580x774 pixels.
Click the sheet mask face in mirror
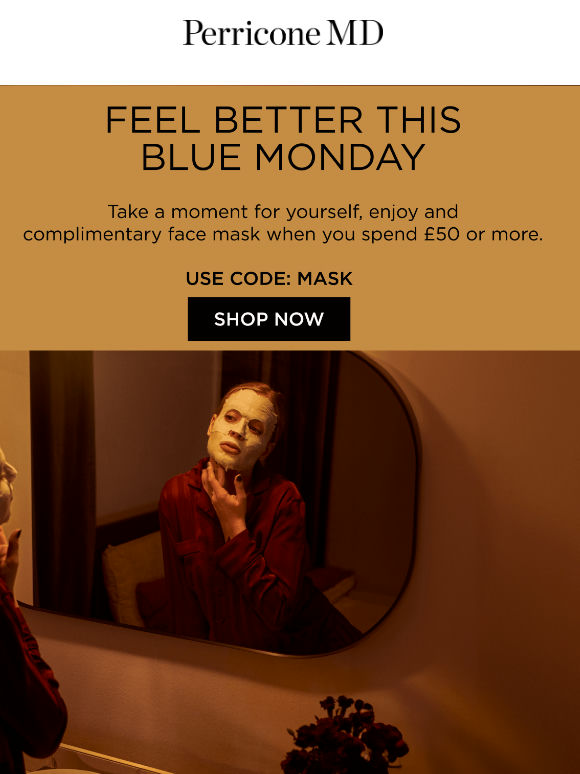tap(241, 428)
